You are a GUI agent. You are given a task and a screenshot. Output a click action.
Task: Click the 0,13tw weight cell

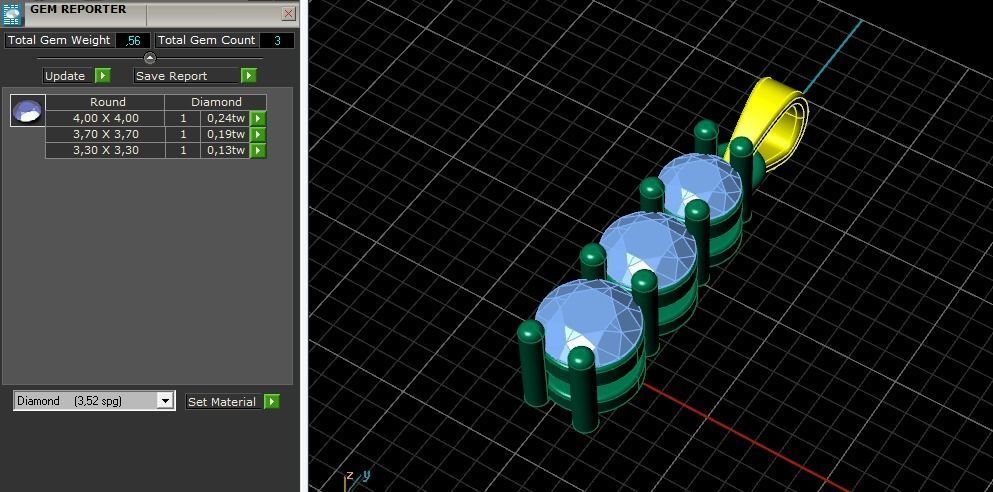tap(225, 151)
